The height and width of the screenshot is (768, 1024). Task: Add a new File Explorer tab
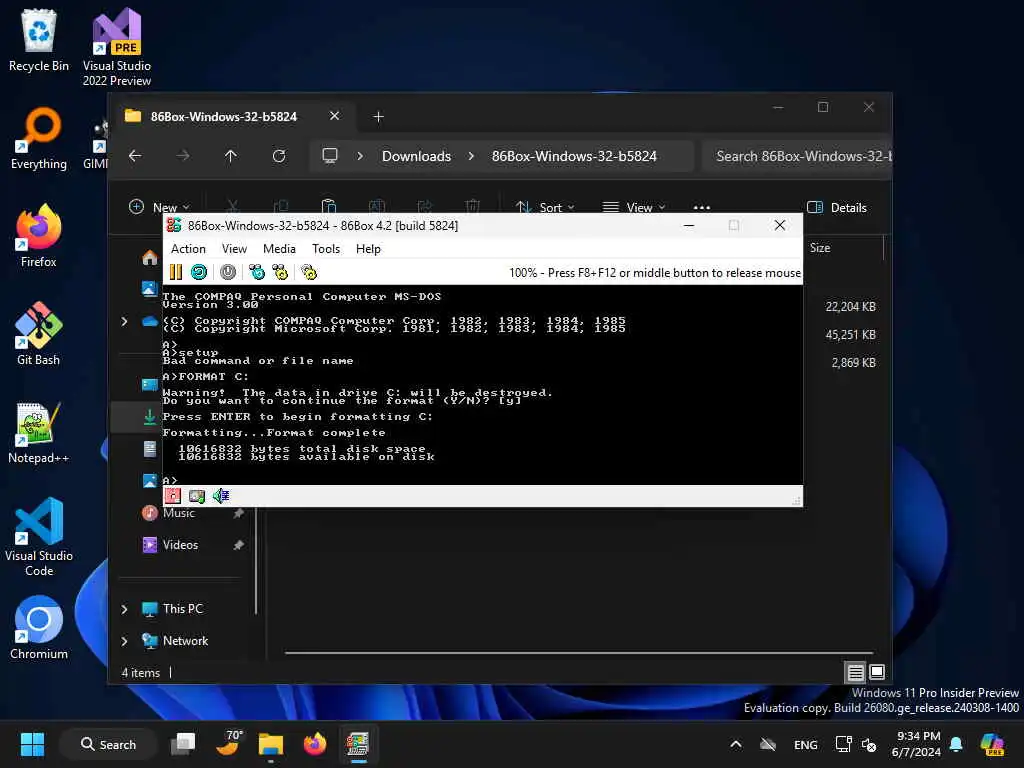tap(378, 116)
